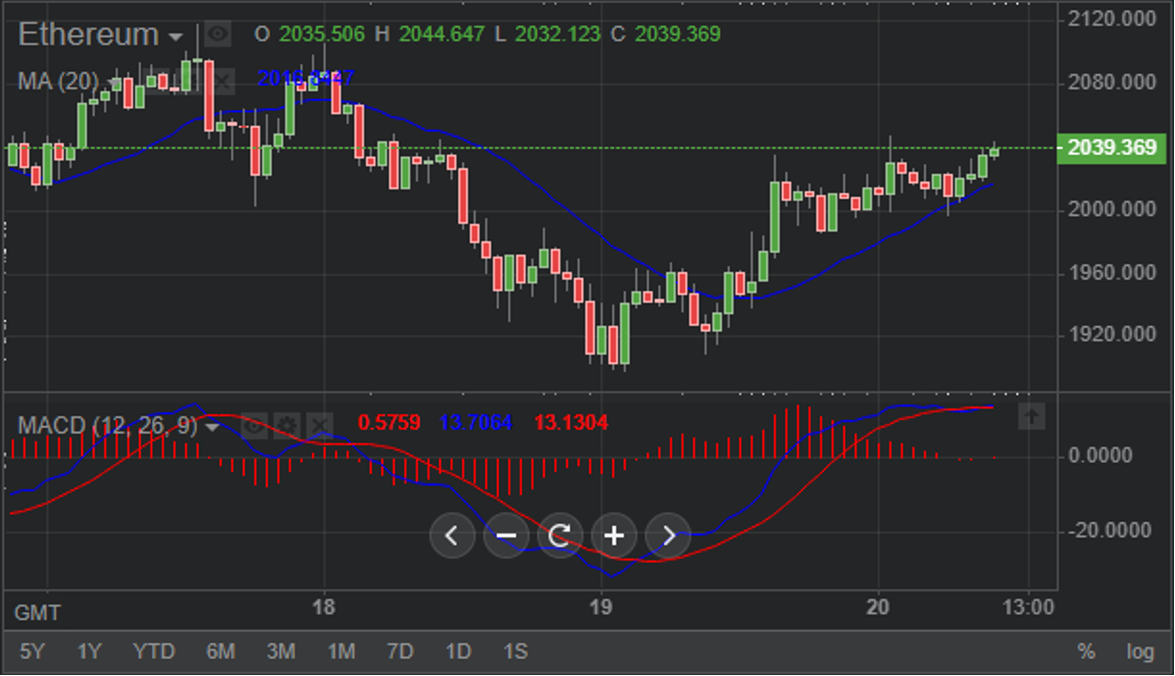Enable percentage scale with the % button
The width and height of the screenshot is (1175, 676).
click(x=1087, y=651)
